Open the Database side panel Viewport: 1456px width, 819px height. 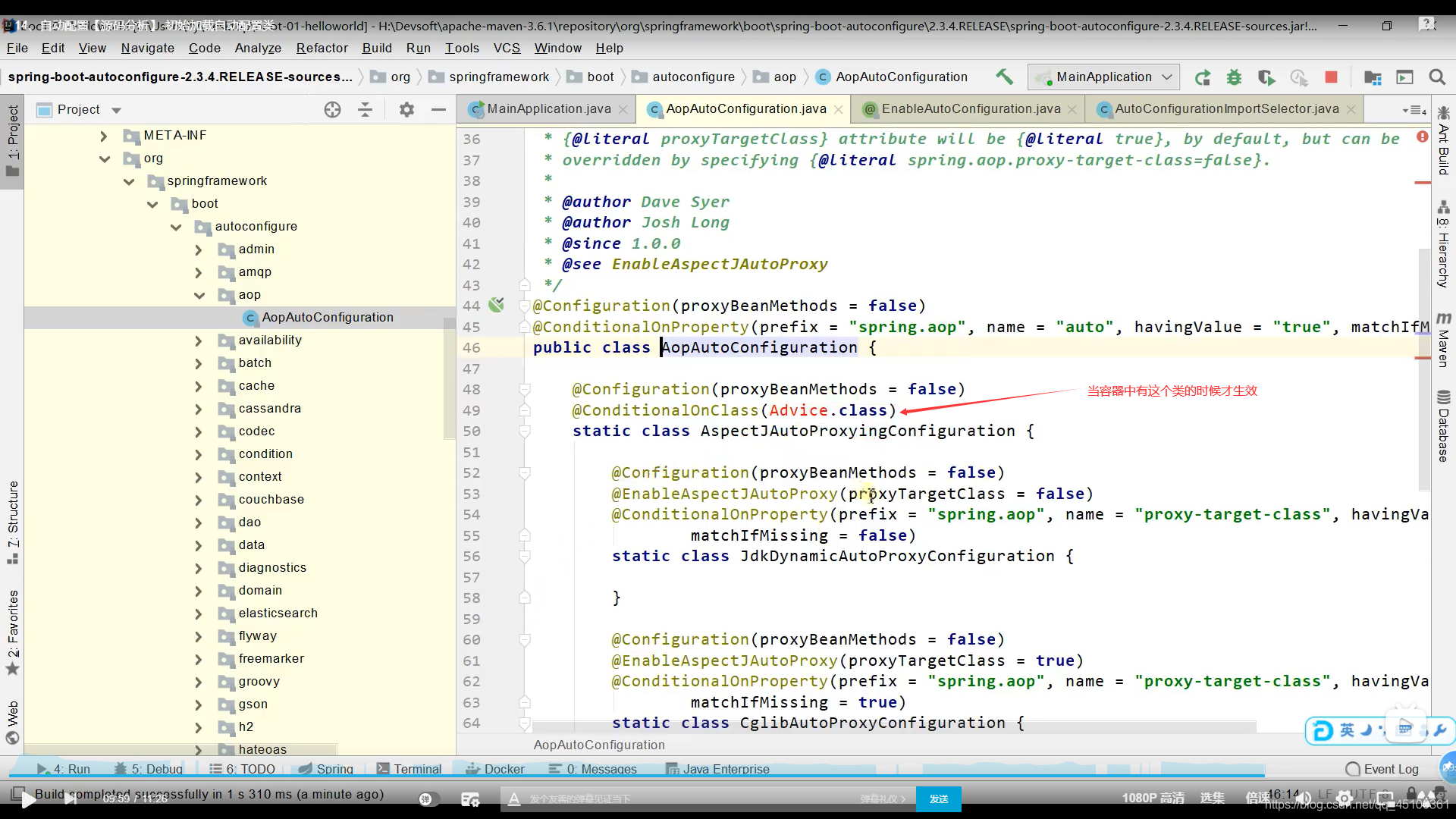pos(1443,425)
